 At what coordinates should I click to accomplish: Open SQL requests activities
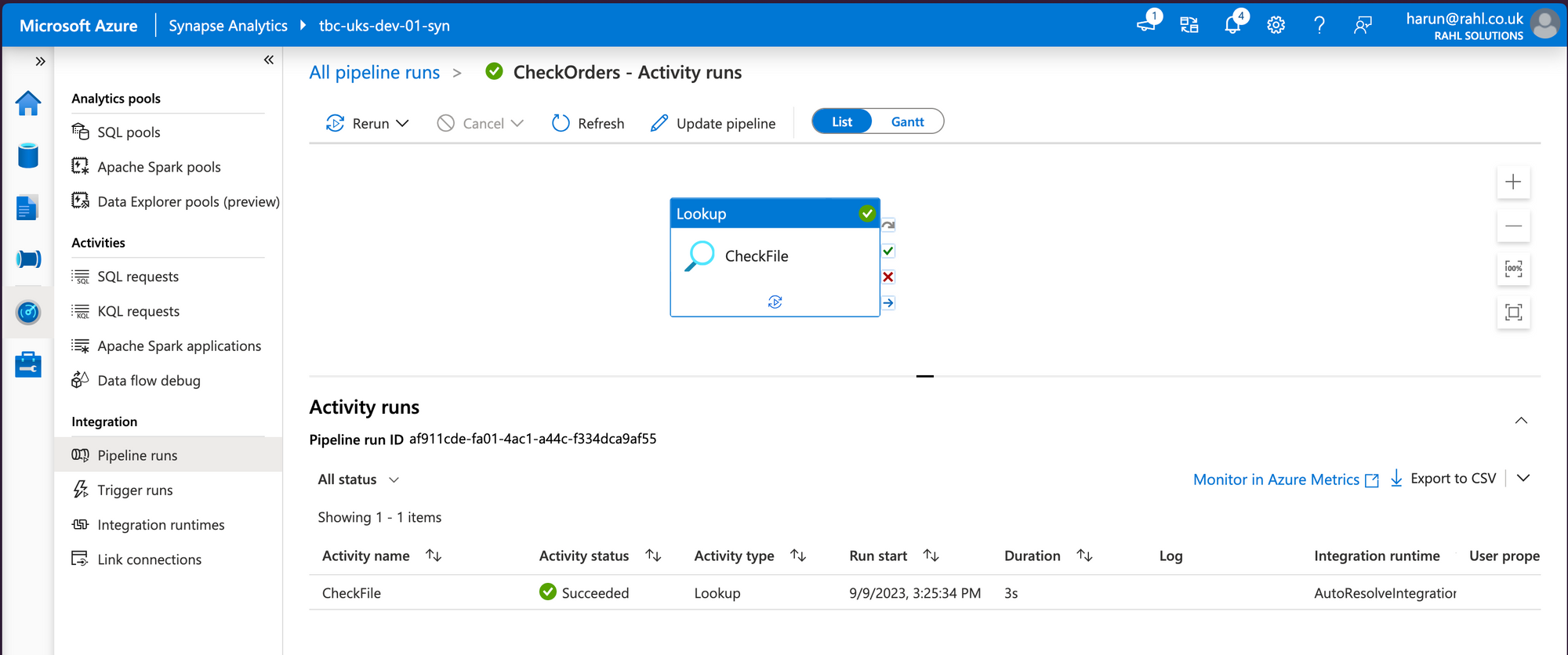138,277
